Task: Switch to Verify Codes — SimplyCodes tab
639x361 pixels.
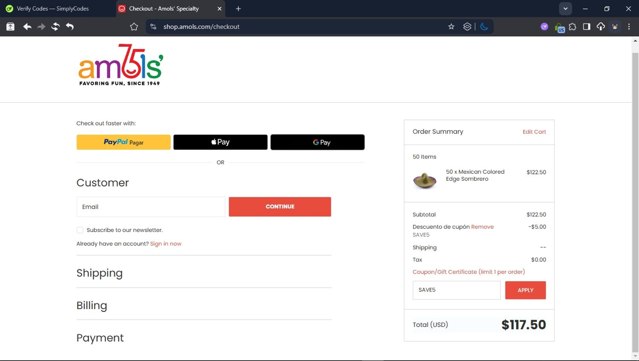Action: tap(52, 9)
